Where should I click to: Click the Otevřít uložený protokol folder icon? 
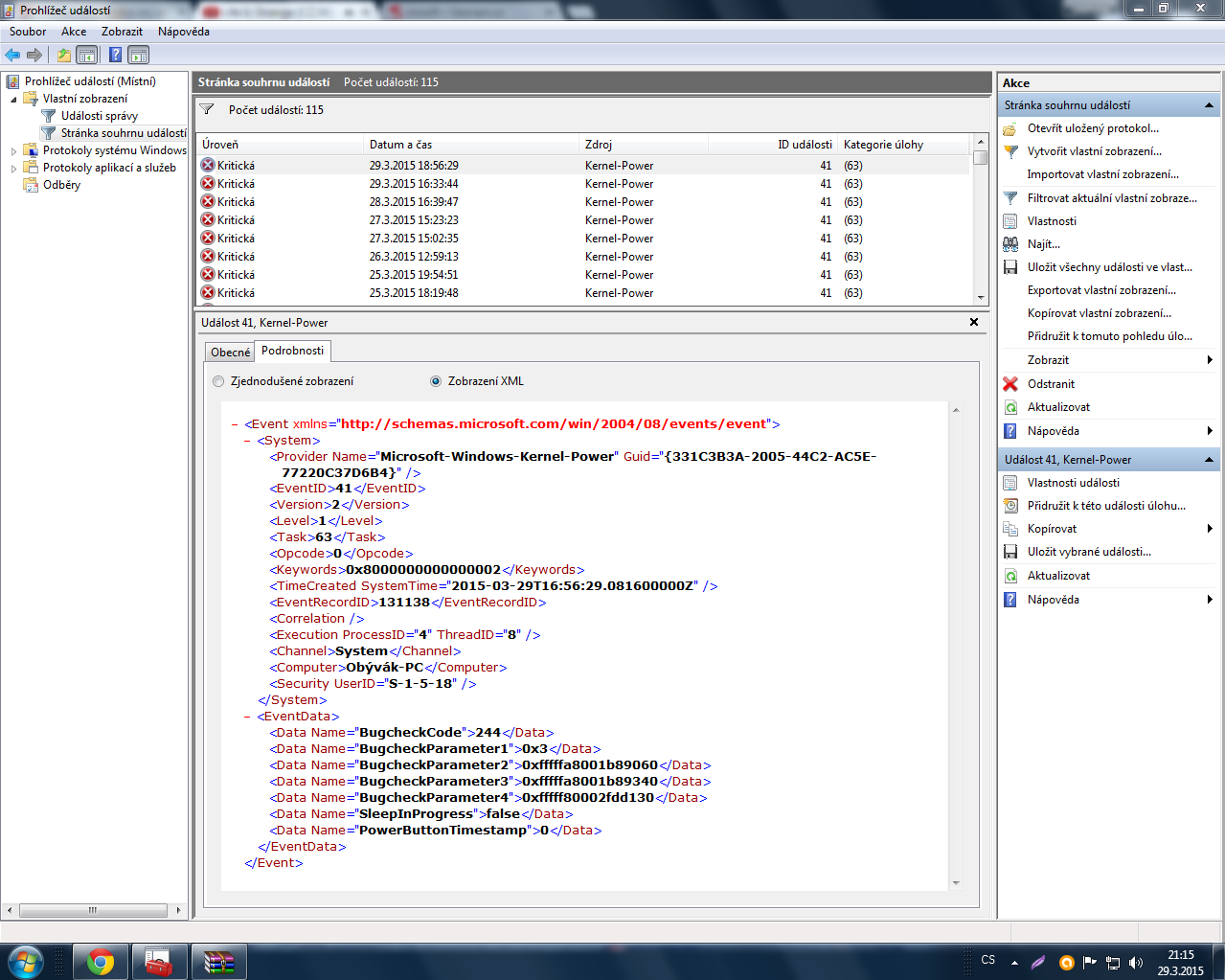[x=1009, y=128]
